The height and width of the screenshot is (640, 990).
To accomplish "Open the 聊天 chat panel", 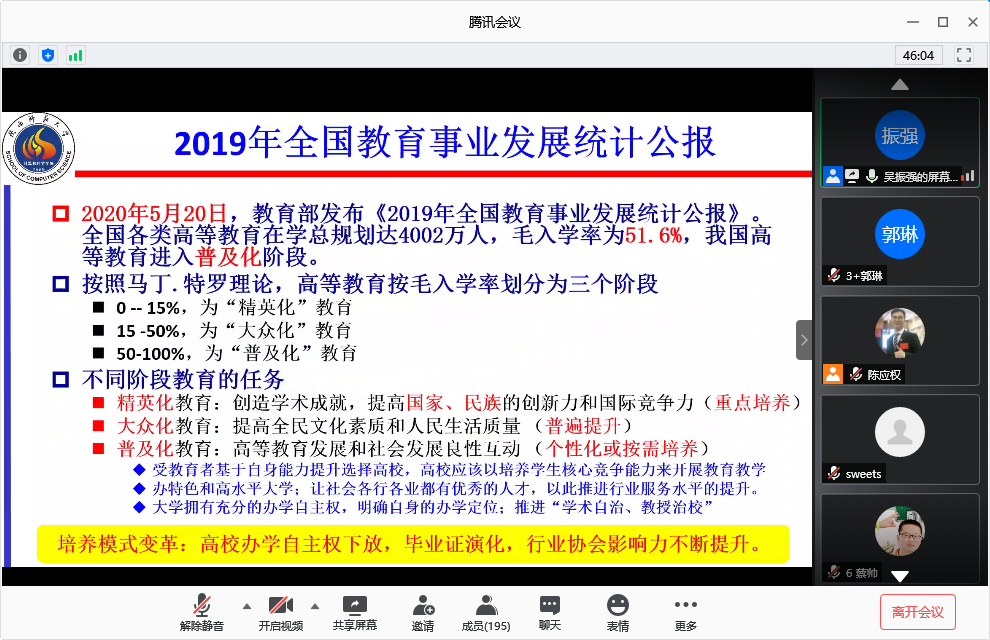I will click(549, 612).
